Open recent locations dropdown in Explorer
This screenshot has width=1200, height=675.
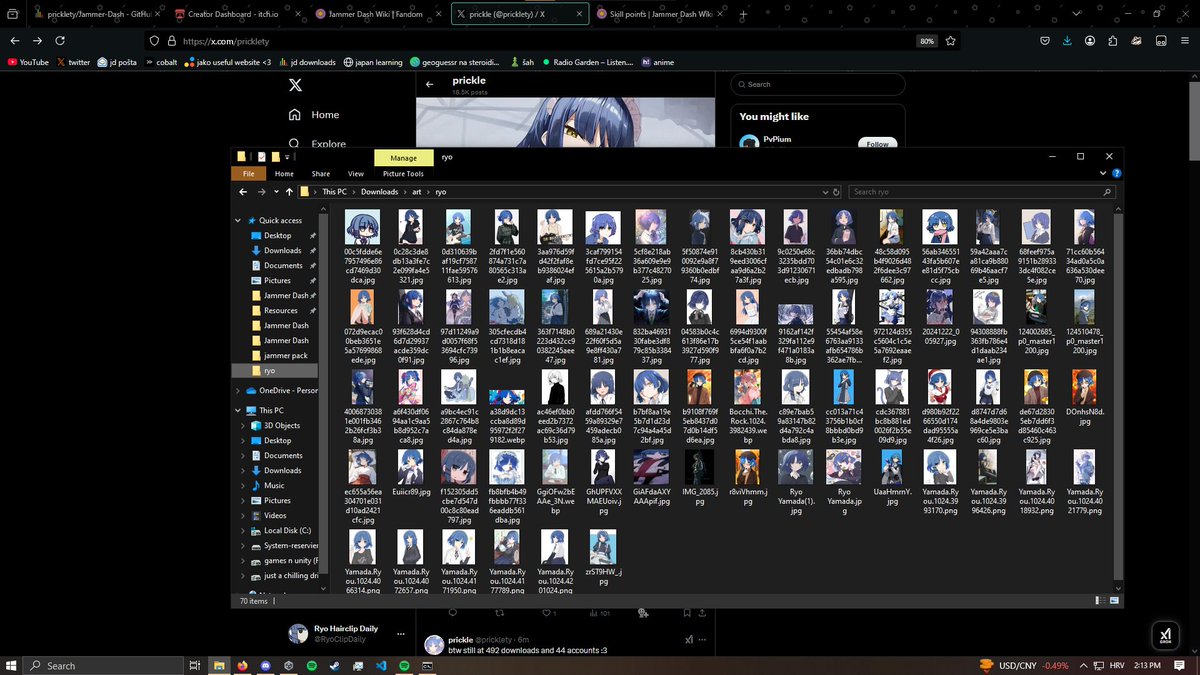coord(276,191)
